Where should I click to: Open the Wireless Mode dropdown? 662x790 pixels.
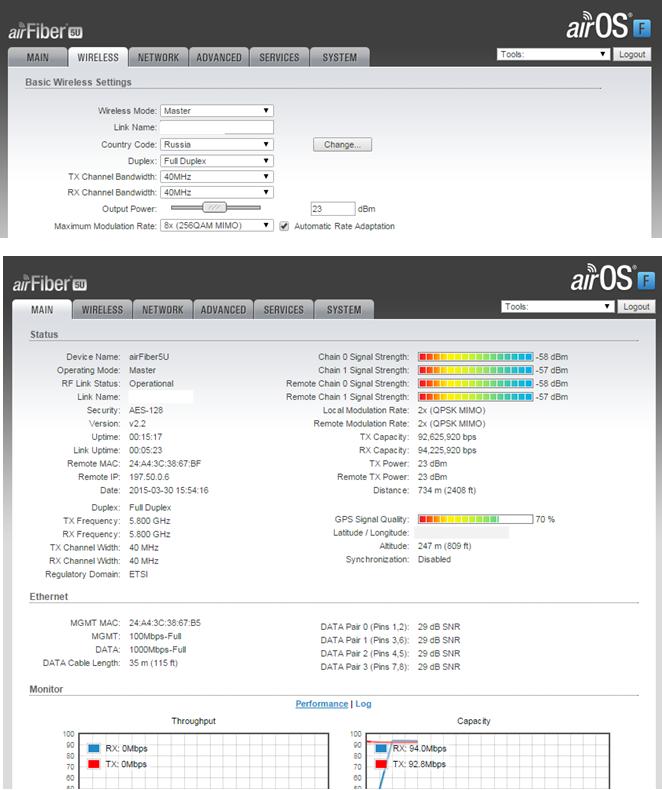pyautogui.click(x=217, y=111)
